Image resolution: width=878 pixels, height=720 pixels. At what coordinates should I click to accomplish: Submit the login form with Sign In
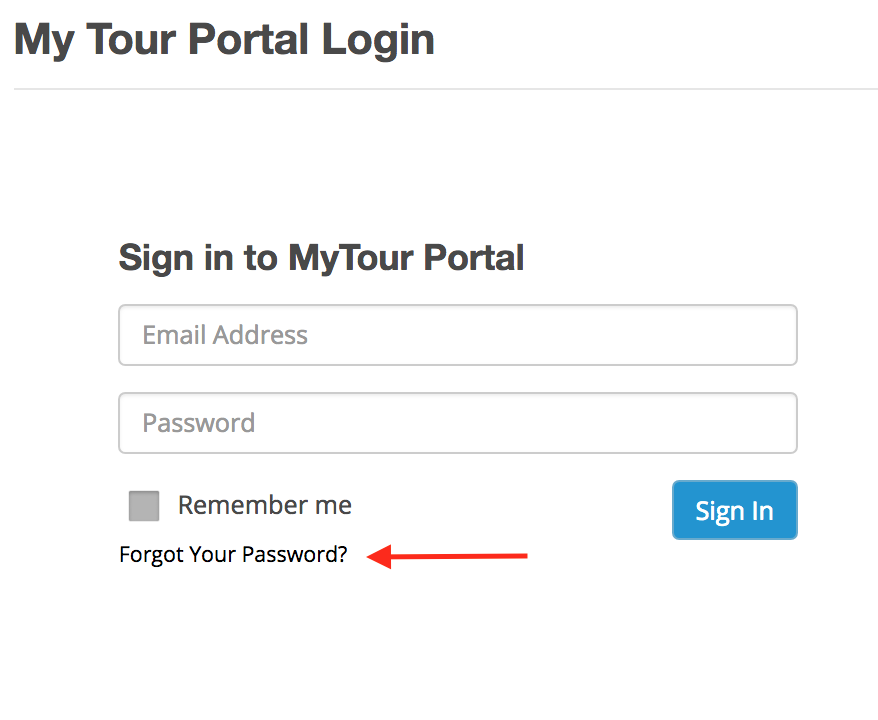click(x=734, y=511)
